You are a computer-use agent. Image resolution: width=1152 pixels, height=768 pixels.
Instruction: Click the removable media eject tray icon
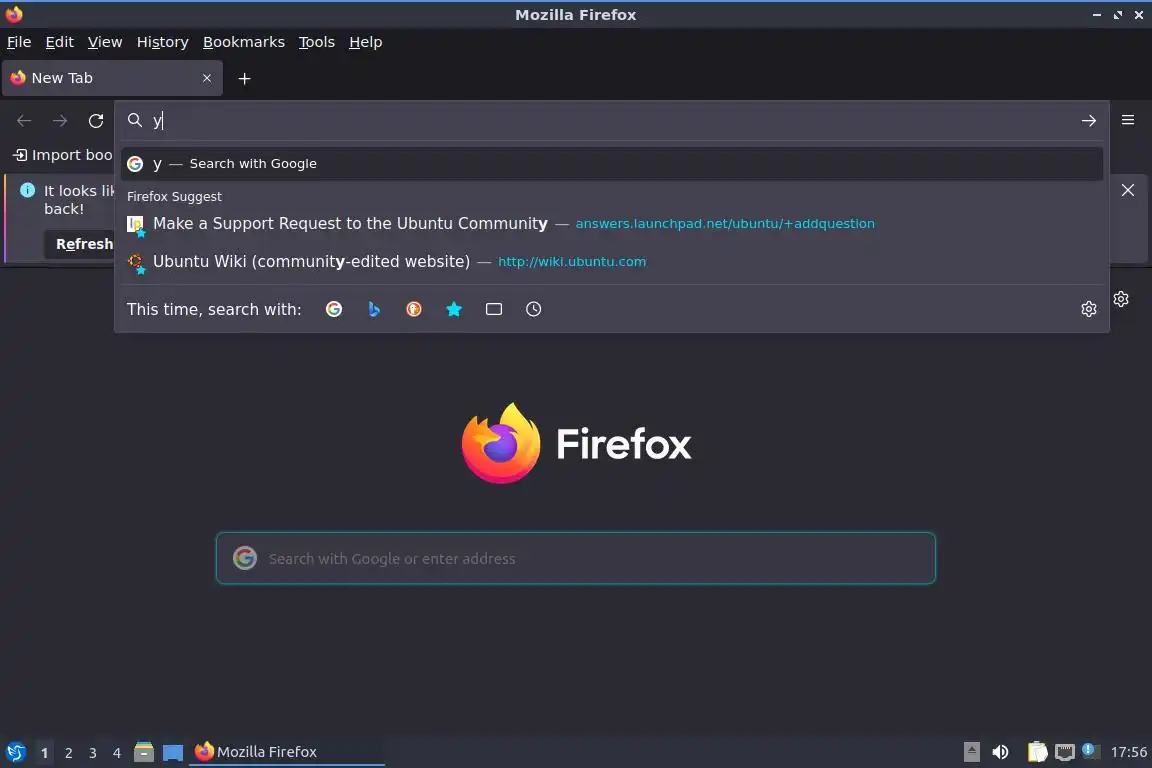pyautogui.click(x=971, y=752)
